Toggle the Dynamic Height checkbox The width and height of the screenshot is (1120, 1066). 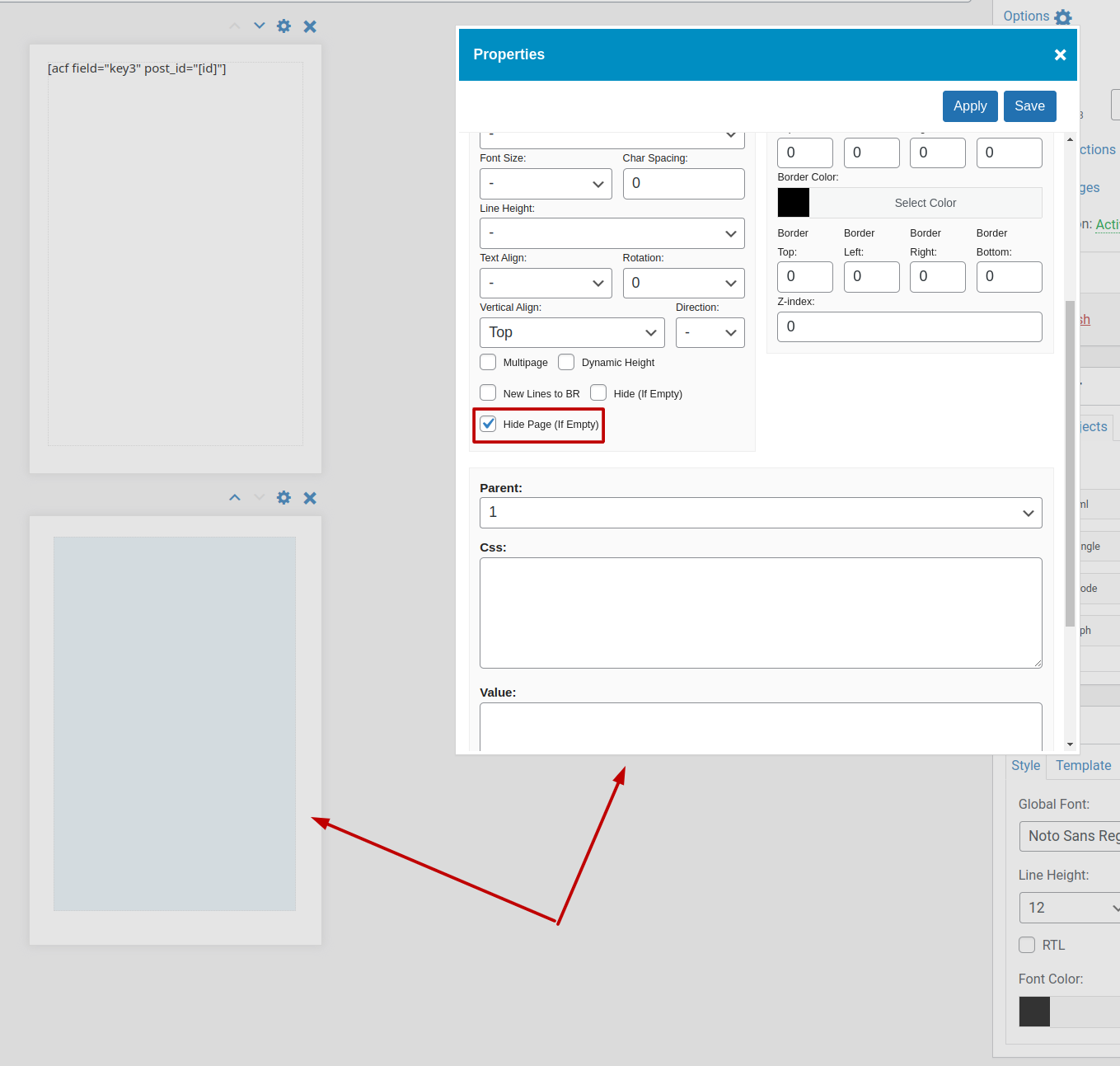[566, 362]
